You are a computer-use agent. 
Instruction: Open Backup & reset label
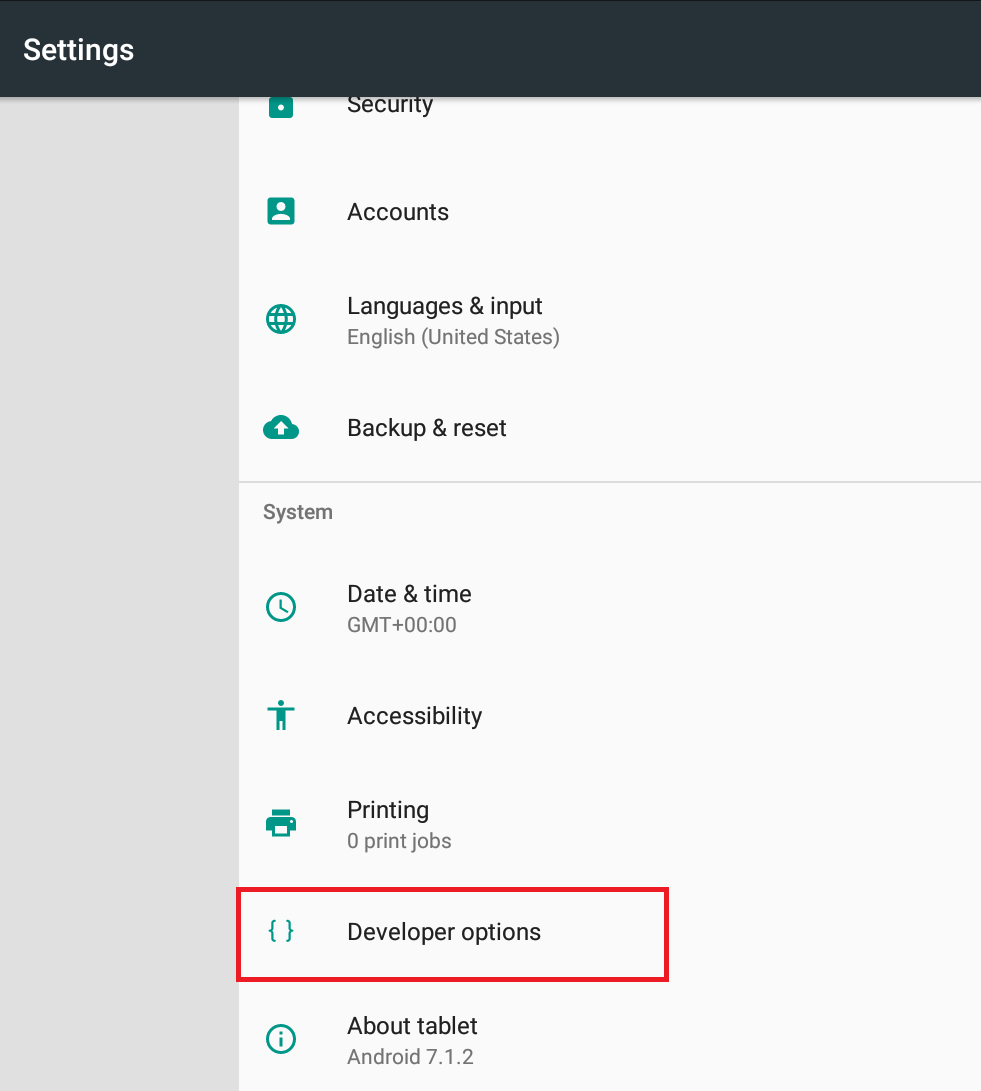pyautogui.click(x=427, y=428)
